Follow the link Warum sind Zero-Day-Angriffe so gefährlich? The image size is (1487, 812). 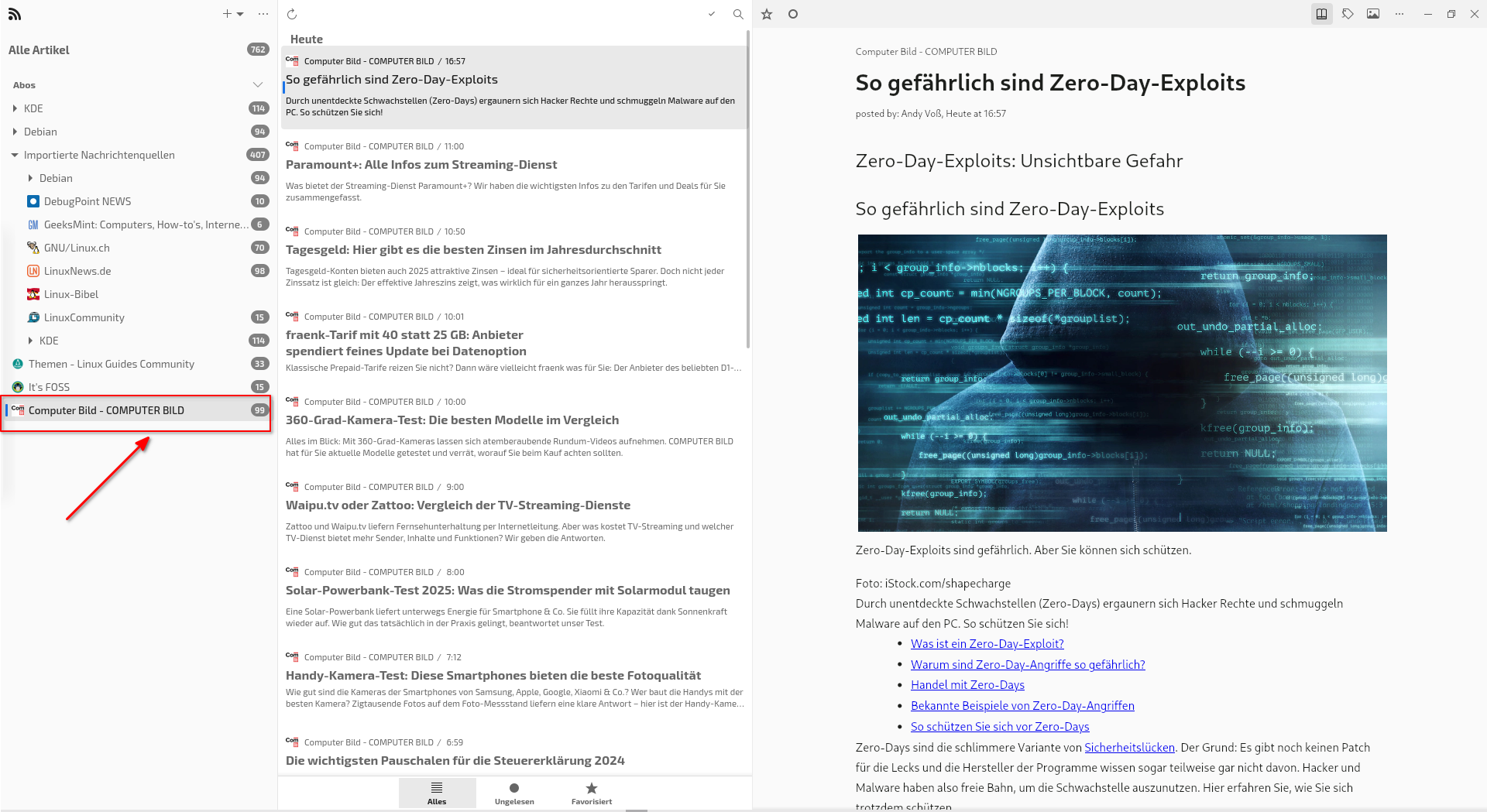point(1028,665)
